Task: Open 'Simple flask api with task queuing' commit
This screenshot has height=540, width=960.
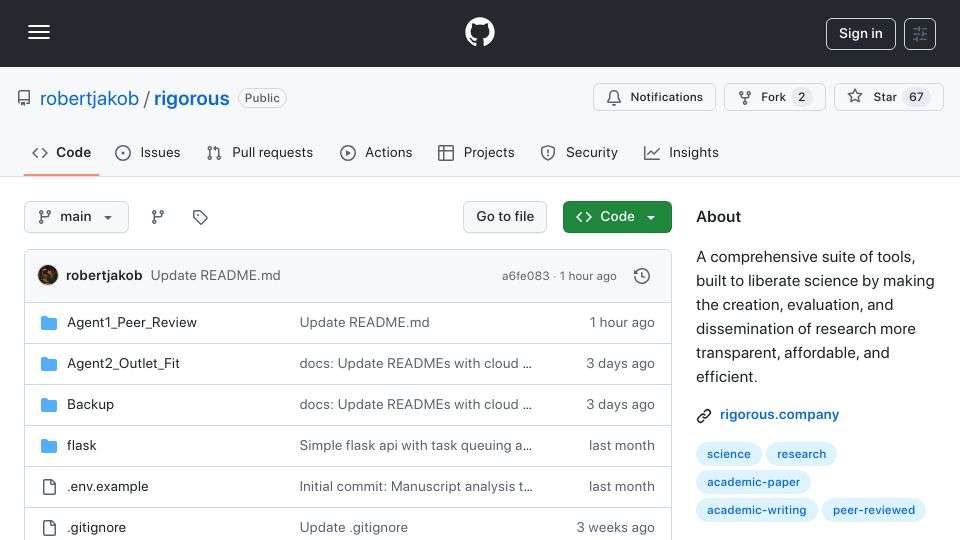Action: [416, 446]
